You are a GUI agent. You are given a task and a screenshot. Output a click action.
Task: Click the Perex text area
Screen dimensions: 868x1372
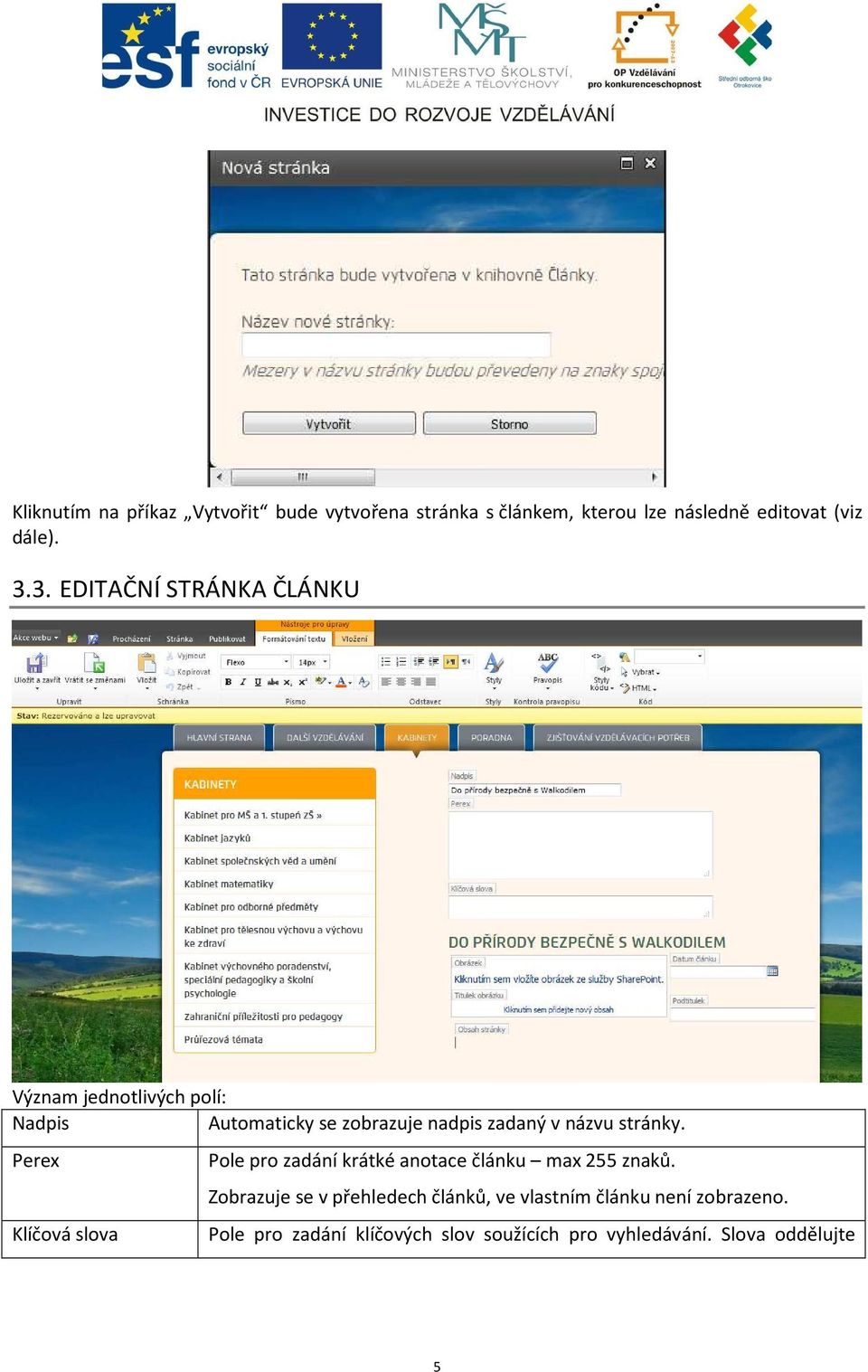tap(580, 845)
